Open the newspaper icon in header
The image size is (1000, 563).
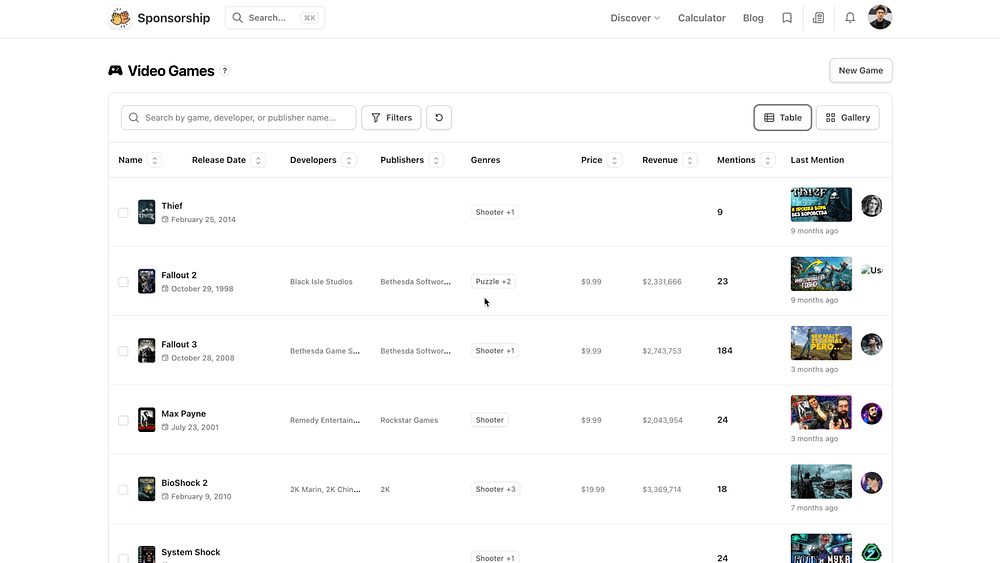818,18
